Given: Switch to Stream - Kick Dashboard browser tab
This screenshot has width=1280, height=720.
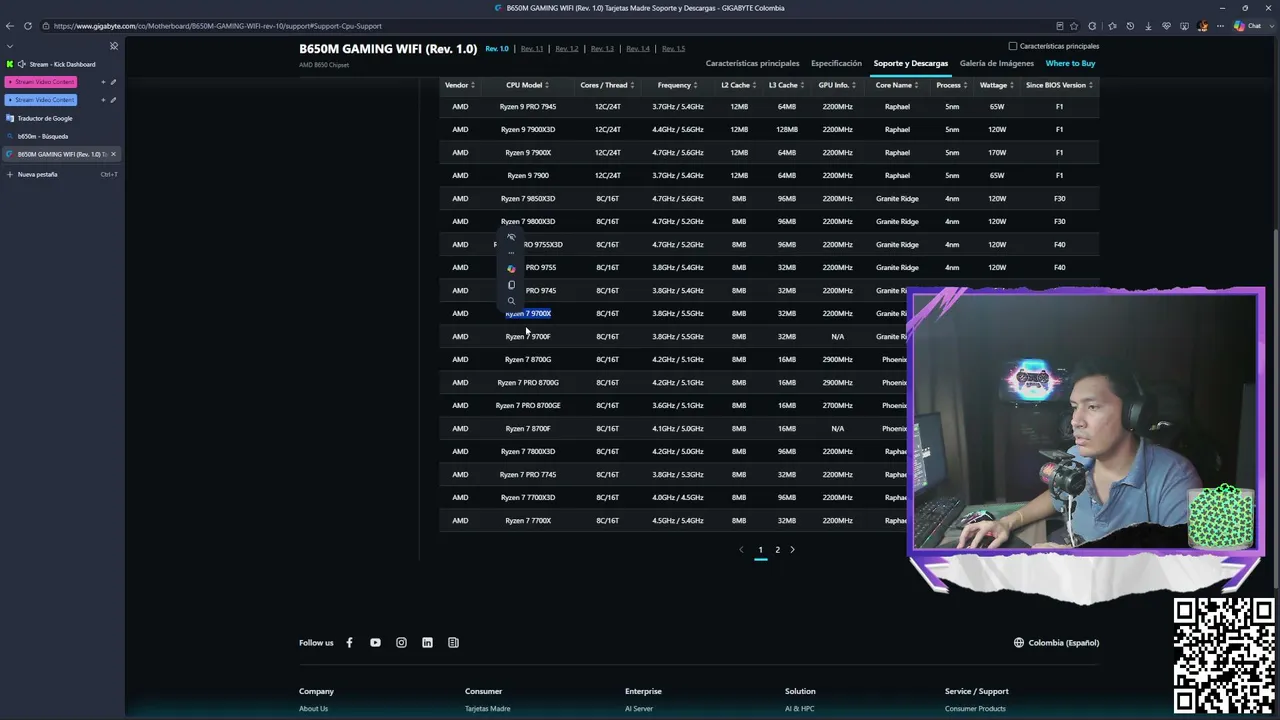Looking at the screenshot, I should pos(62,64).
